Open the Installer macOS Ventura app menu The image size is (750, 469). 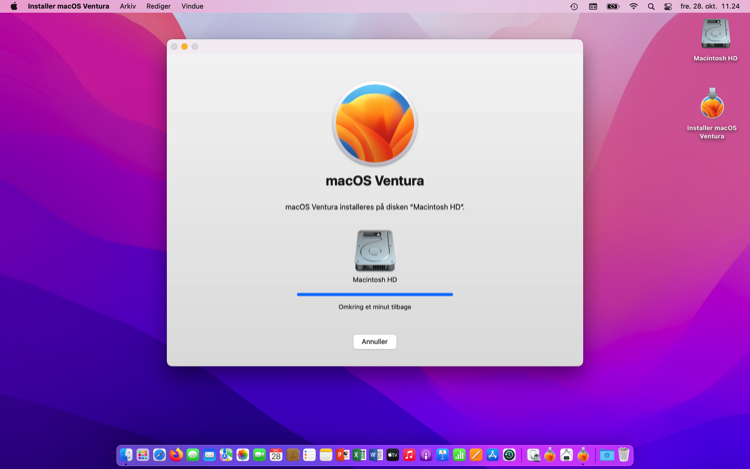[x=68, y=6]
